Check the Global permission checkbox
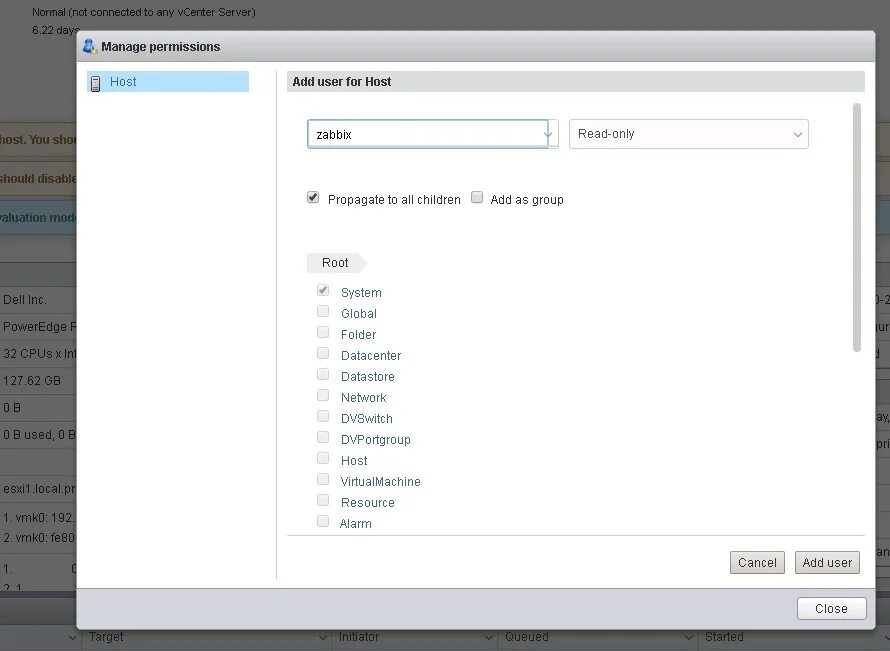The width and height of the screenshot is (890, 651). click(x=322, y=310)
